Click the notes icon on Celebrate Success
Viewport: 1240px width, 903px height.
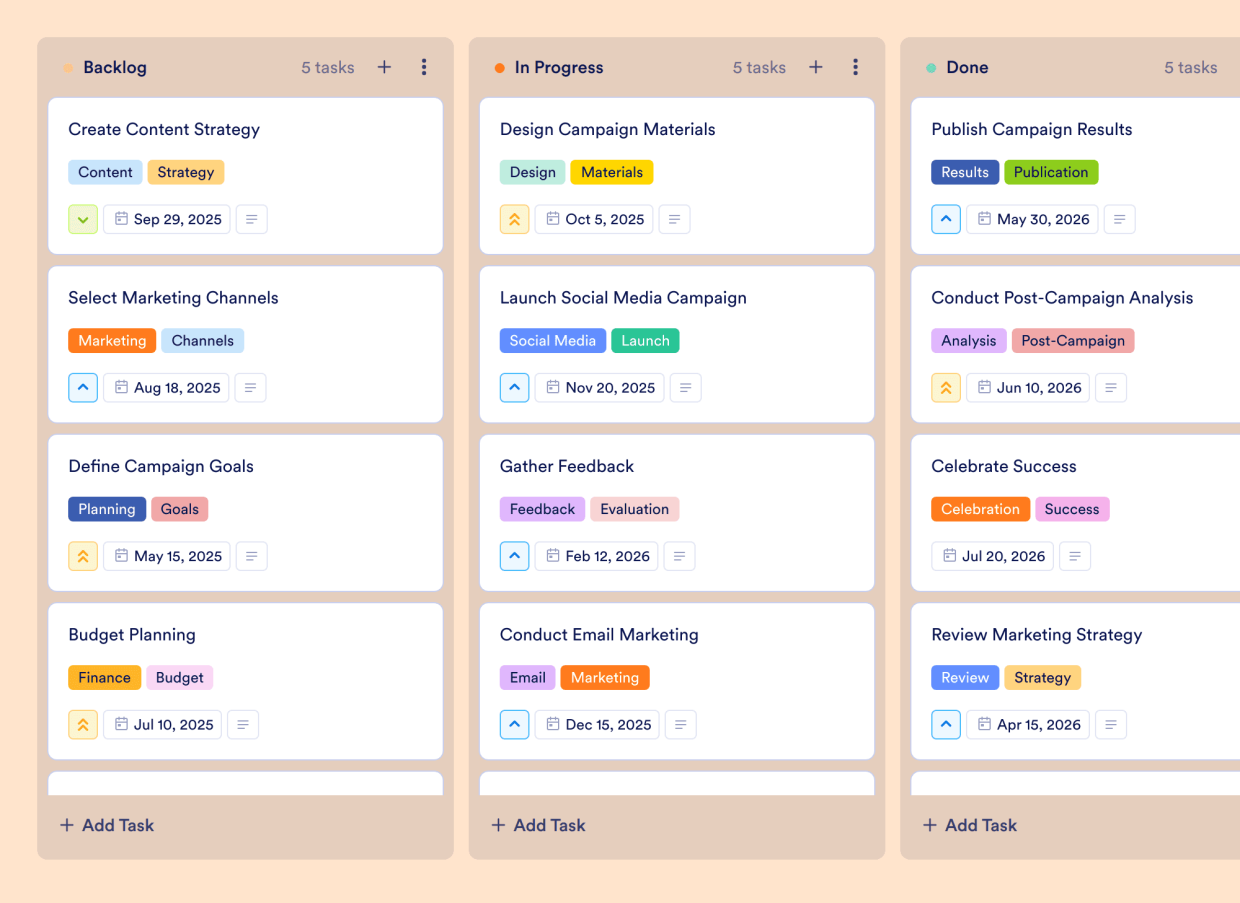[1075, 556]
